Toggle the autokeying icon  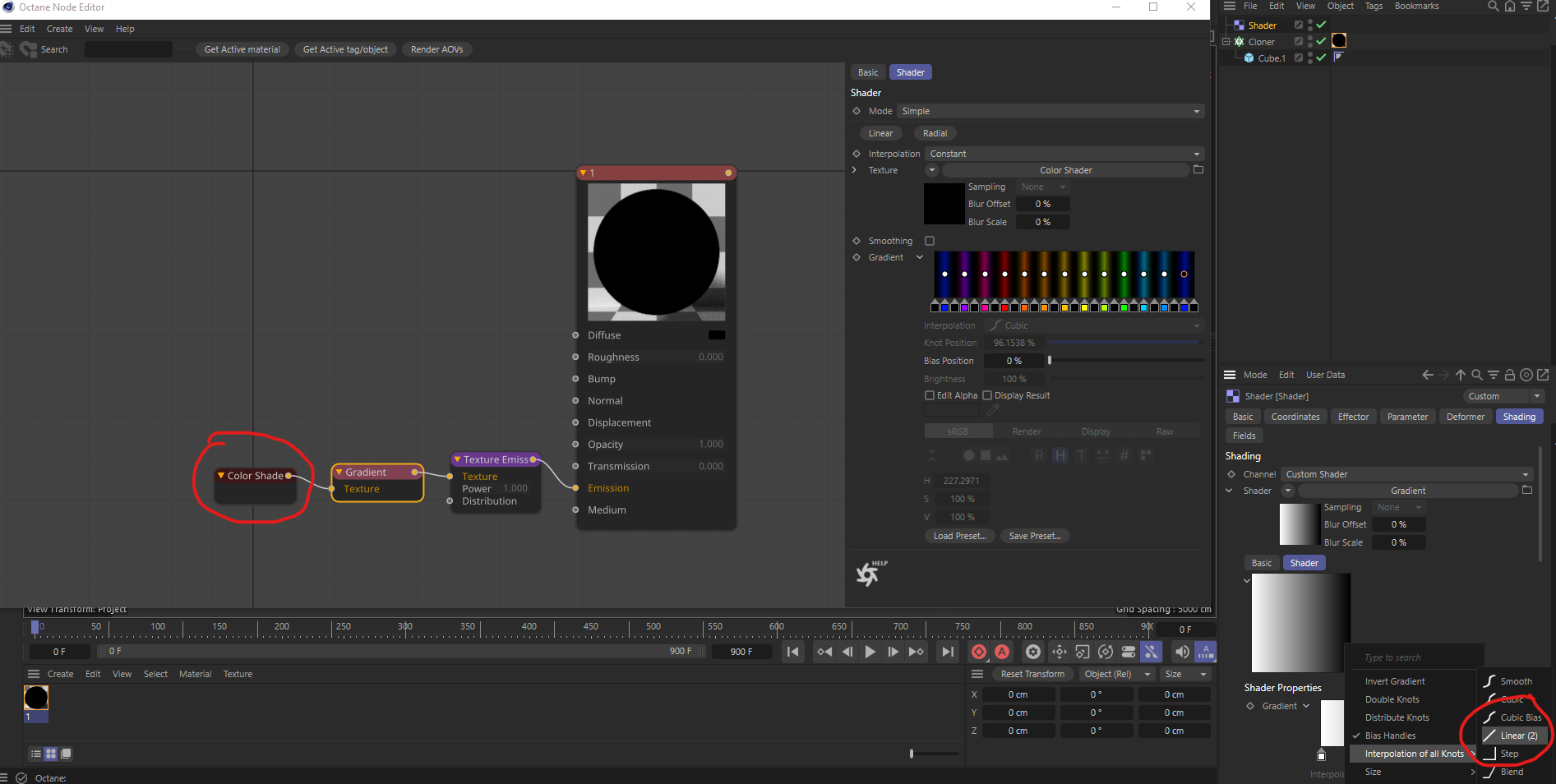tap(1002, 652)
